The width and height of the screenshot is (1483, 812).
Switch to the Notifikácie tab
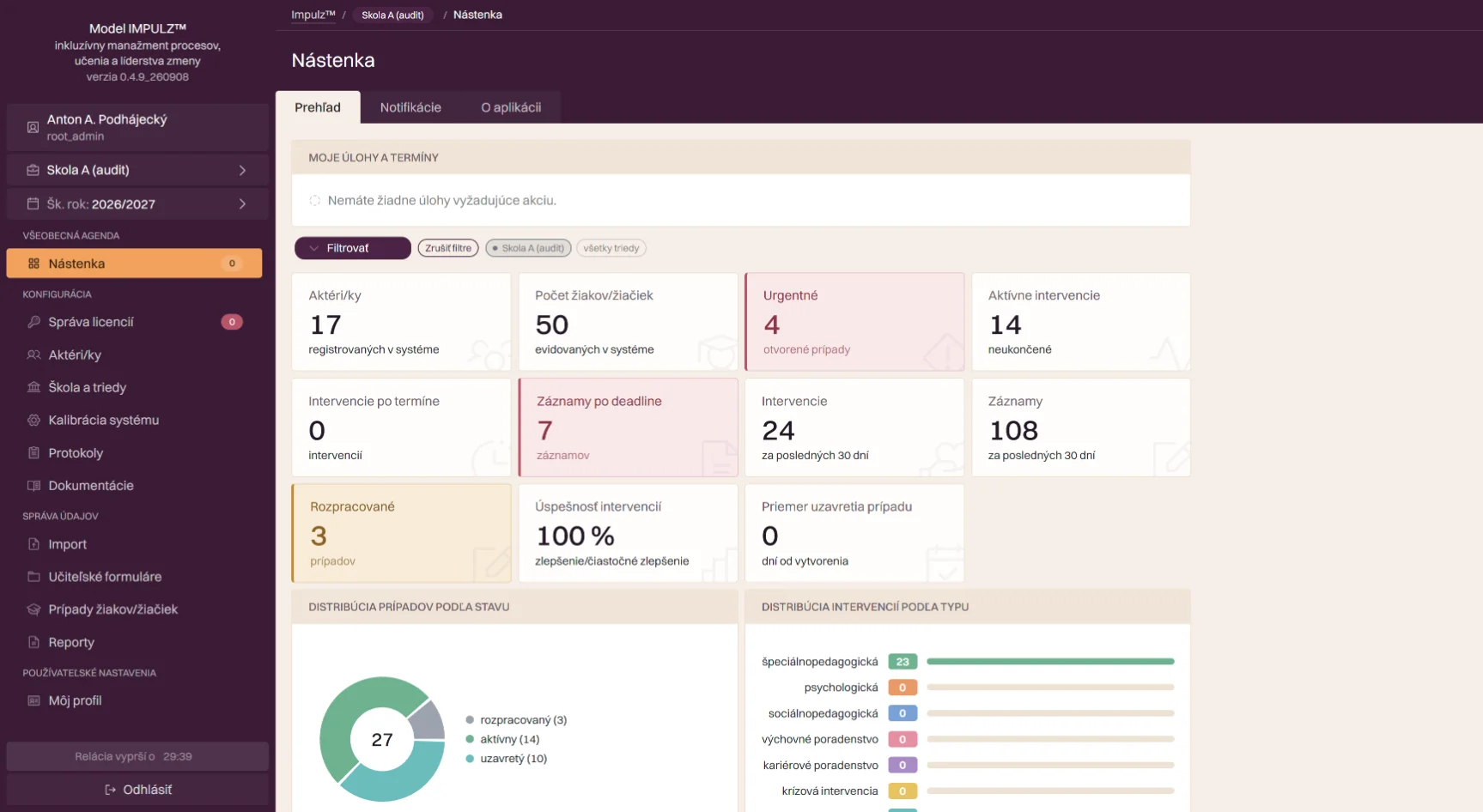pos(410,107)
